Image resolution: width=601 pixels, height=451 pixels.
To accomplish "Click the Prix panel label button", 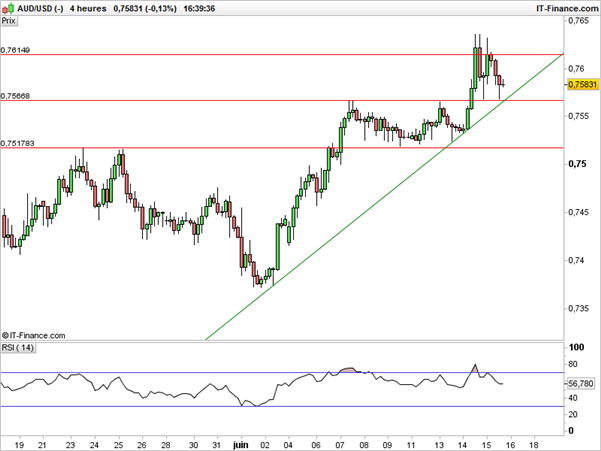I will [8, 21].
